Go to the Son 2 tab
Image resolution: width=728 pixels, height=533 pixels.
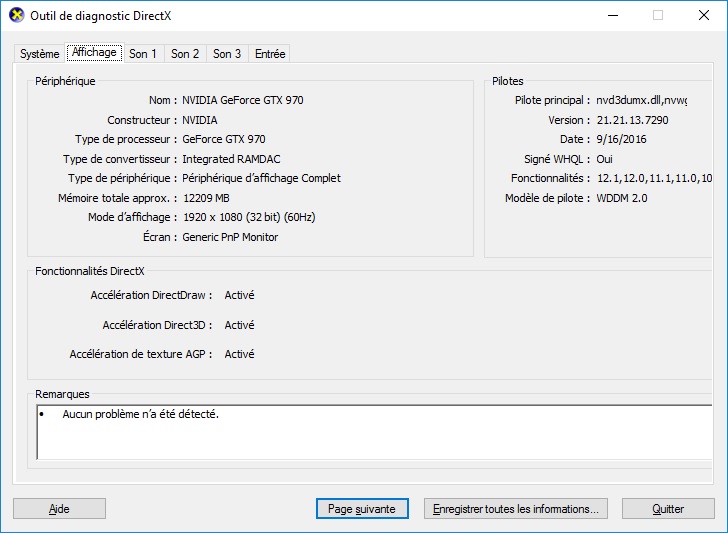tap(185, 54)
